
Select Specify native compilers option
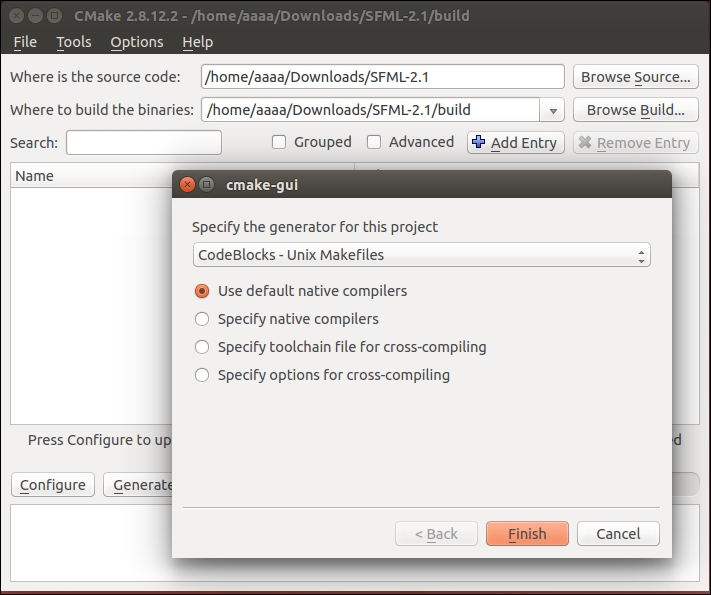click(x=202, y=319)
